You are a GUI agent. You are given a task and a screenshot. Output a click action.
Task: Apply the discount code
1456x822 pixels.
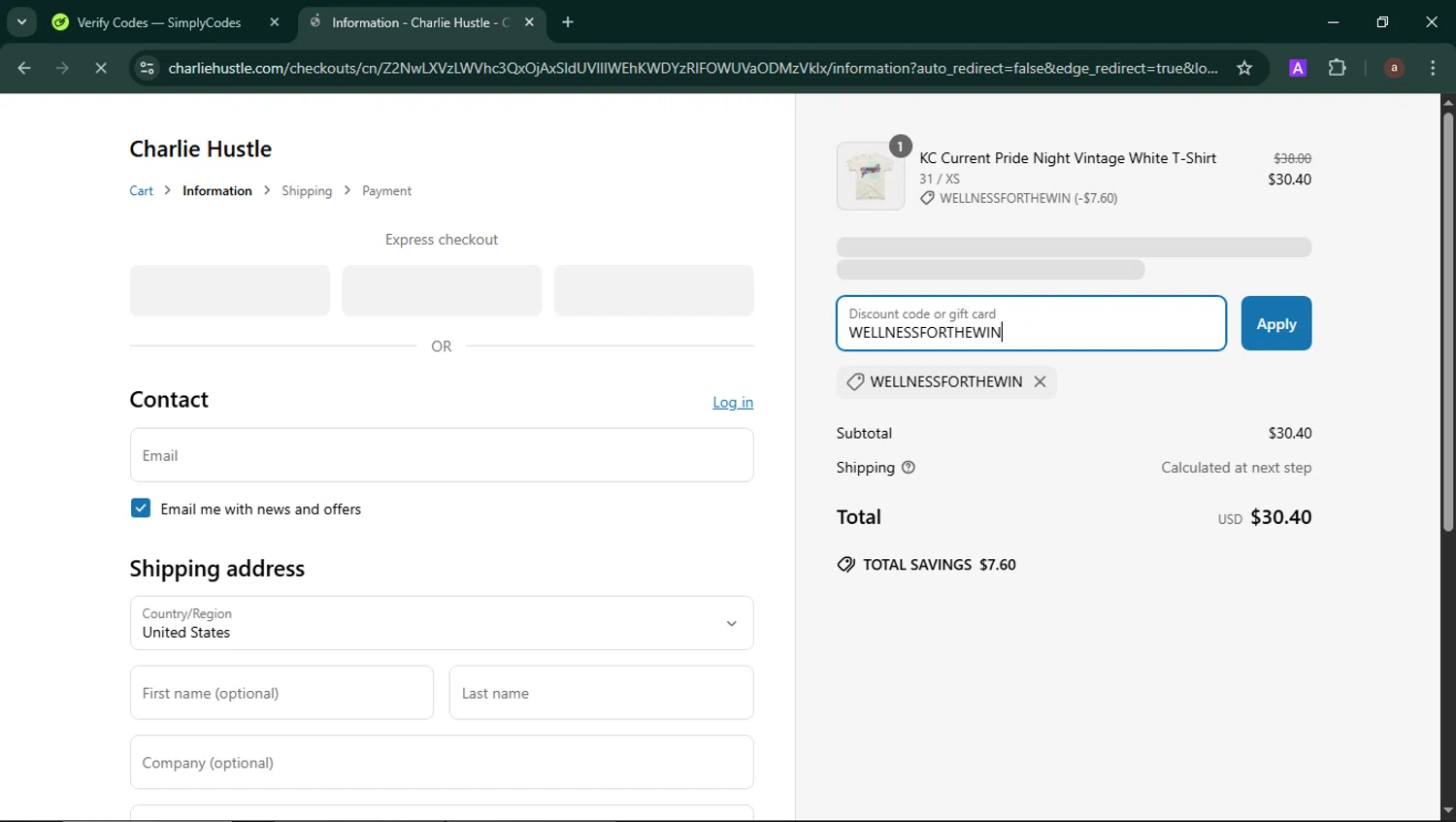(1276, 323)
